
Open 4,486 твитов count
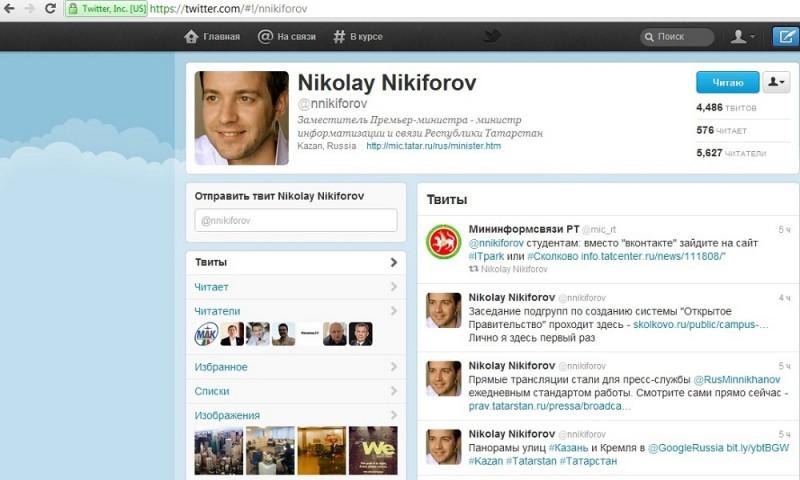coord(726,108)
